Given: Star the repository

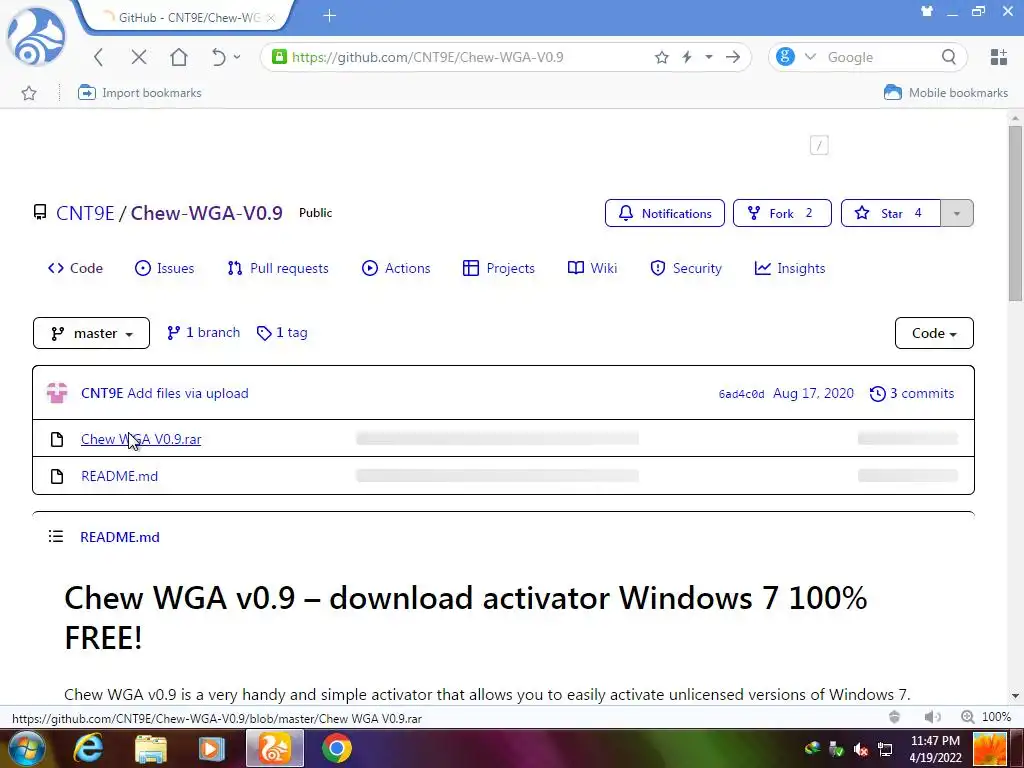Looking at the screenshot, I should pyautogui.click(x=891, y=213).
